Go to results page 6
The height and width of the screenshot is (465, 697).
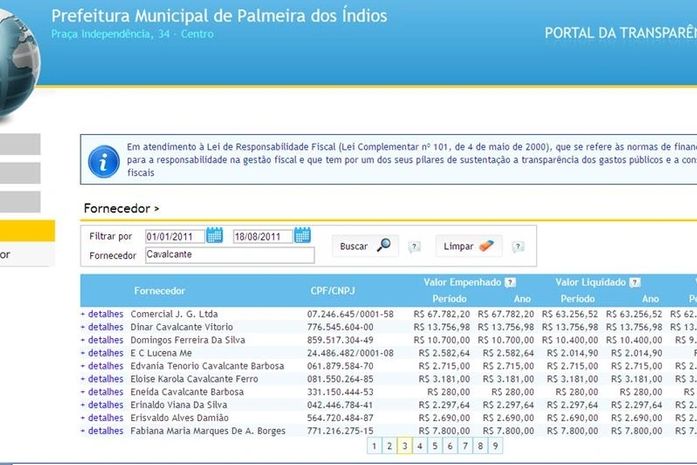450,446
